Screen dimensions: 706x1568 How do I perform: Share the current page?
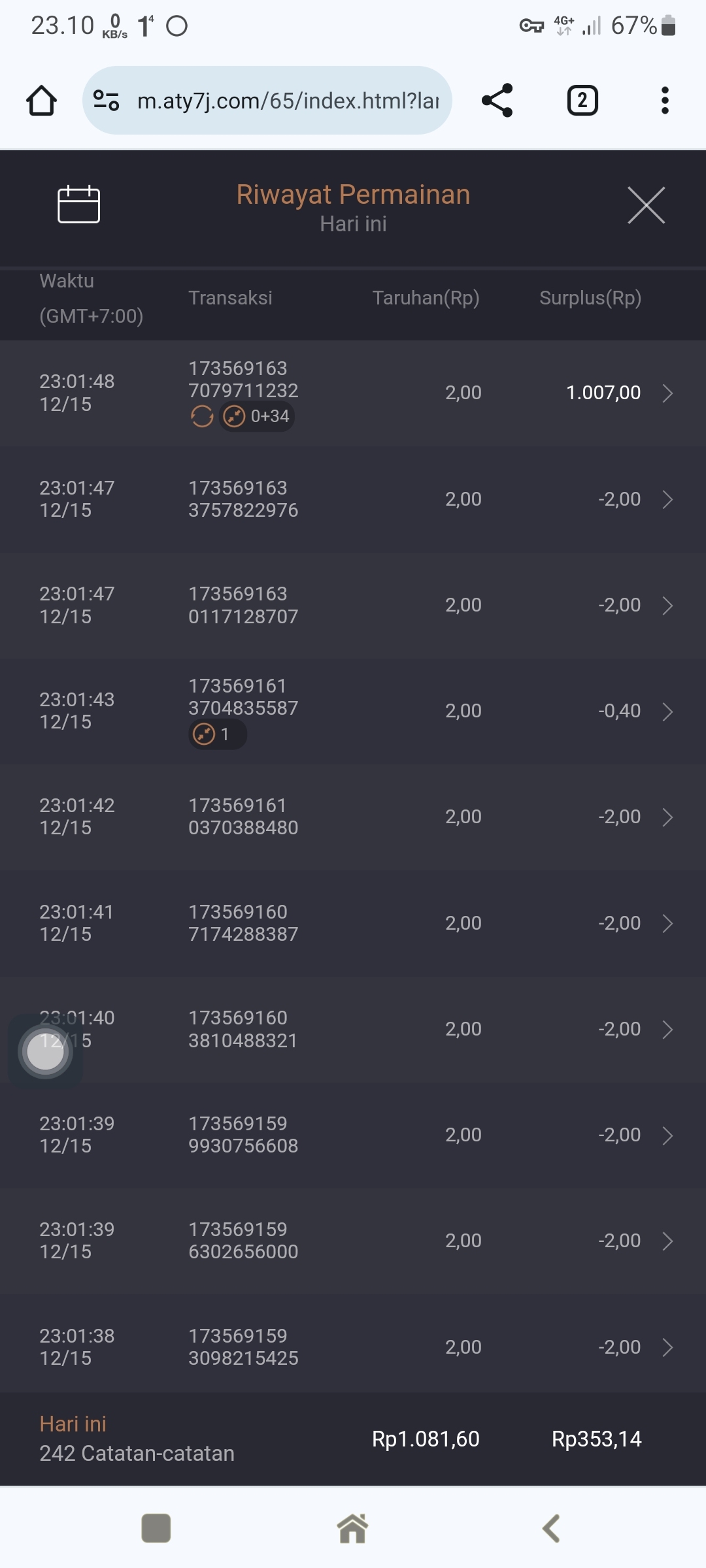pyautogui.click(x=497, y=101)
